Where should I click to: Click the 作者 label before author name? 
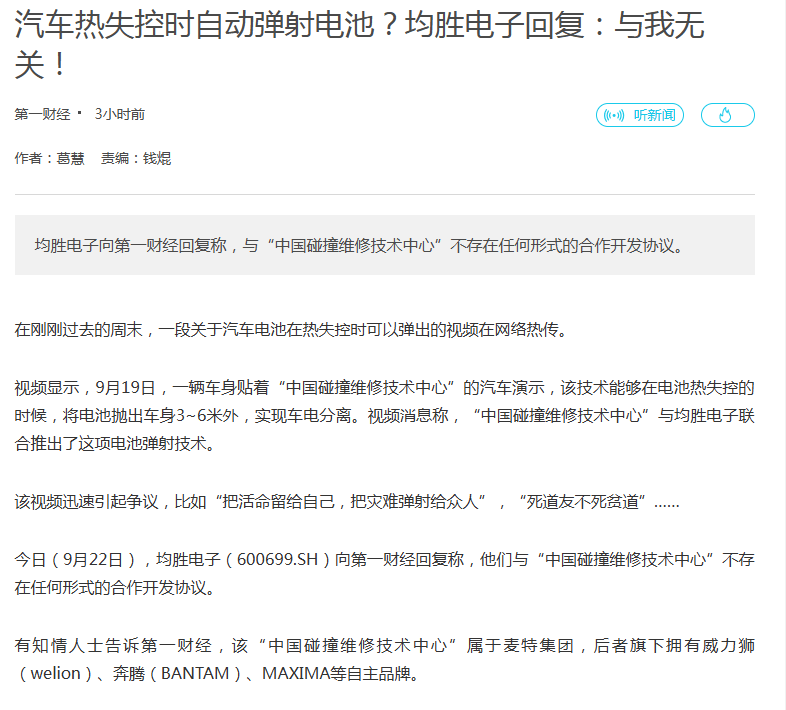[x=28, y=158]
